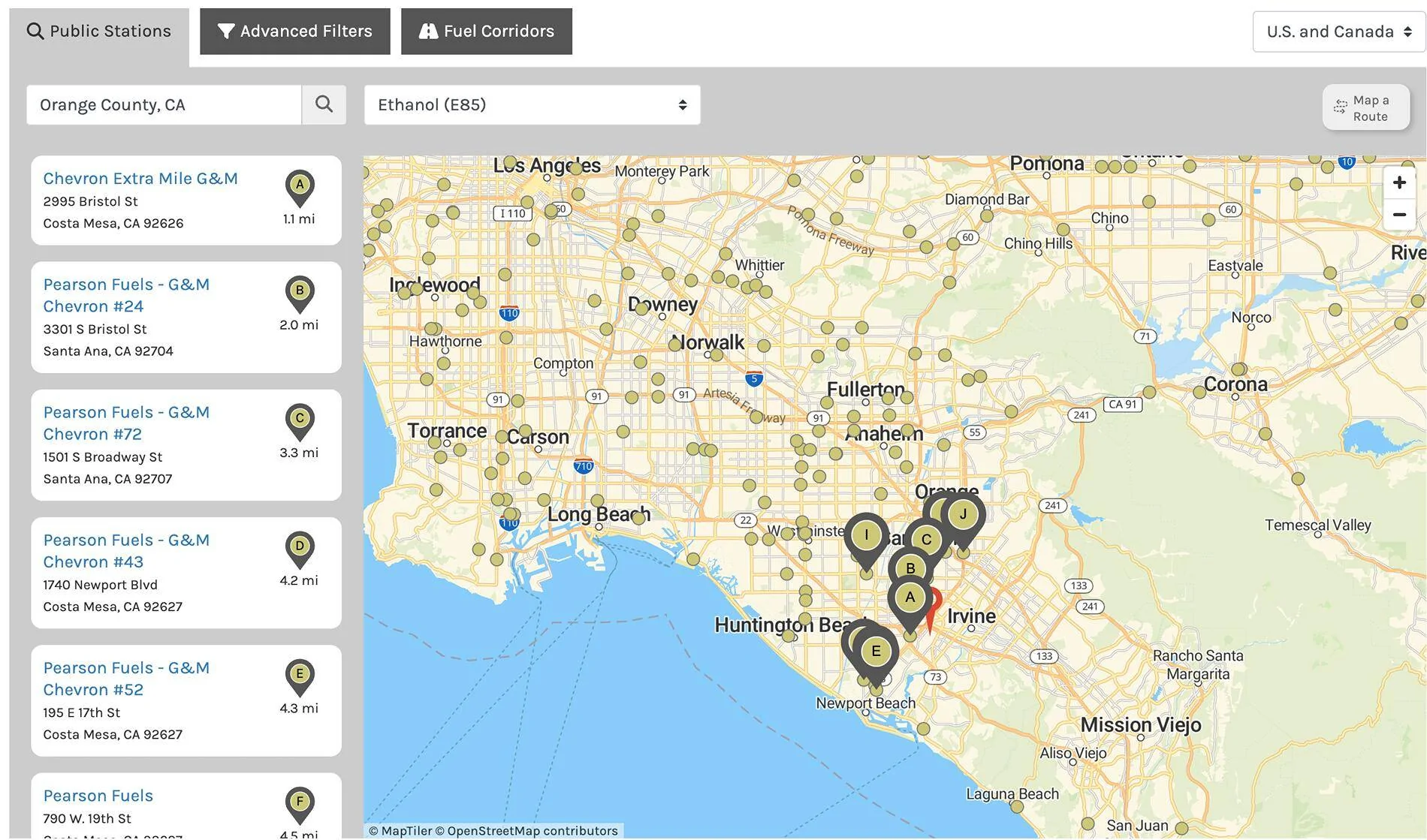1427x840 pixels.
Task: Click Santa Ana, CA 92704 text
Action: pyautogui.click(x=108, y=351)
